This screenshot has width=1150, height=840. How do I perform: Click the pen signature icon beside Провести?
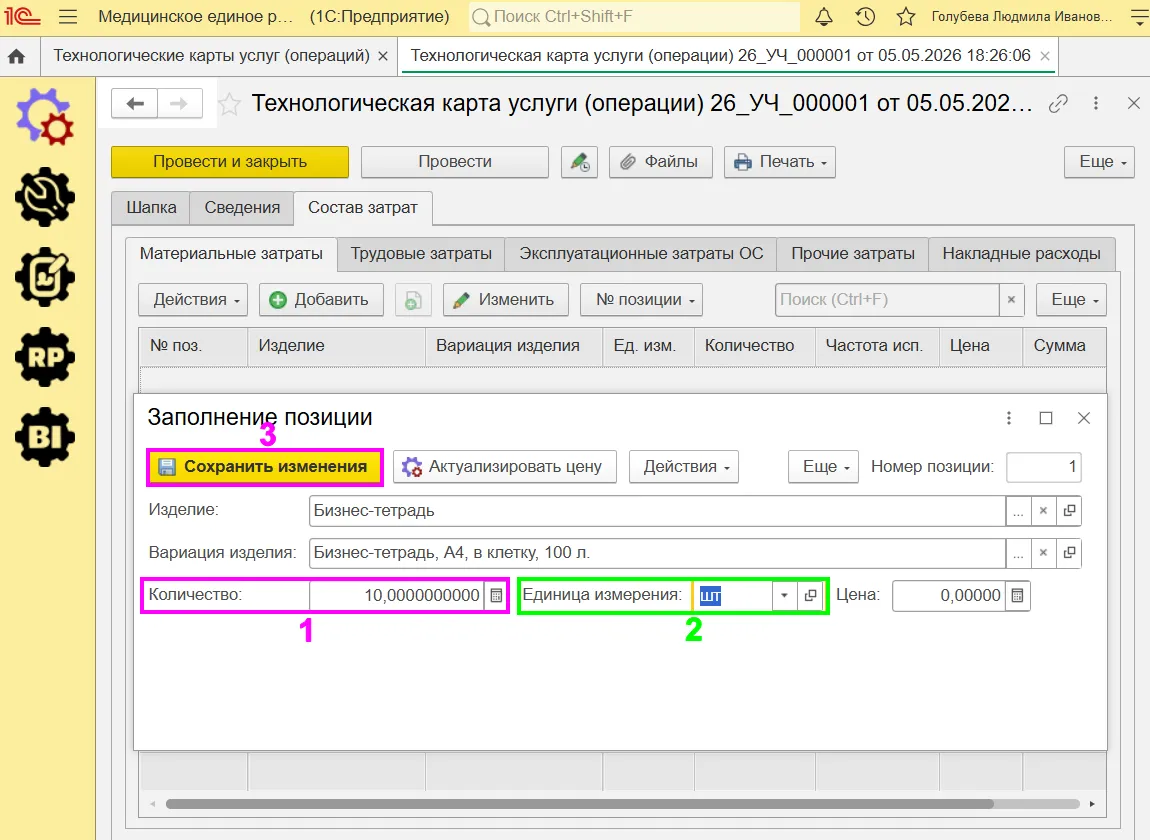click(x=579, y=161)
